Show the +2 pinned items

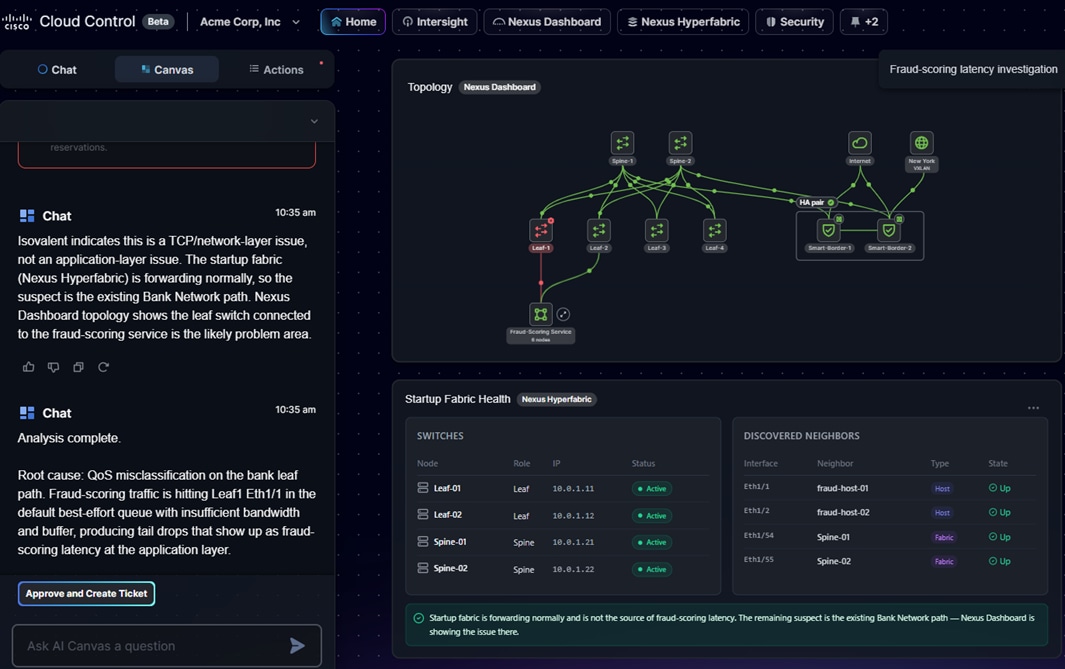(x=864, y=22)
